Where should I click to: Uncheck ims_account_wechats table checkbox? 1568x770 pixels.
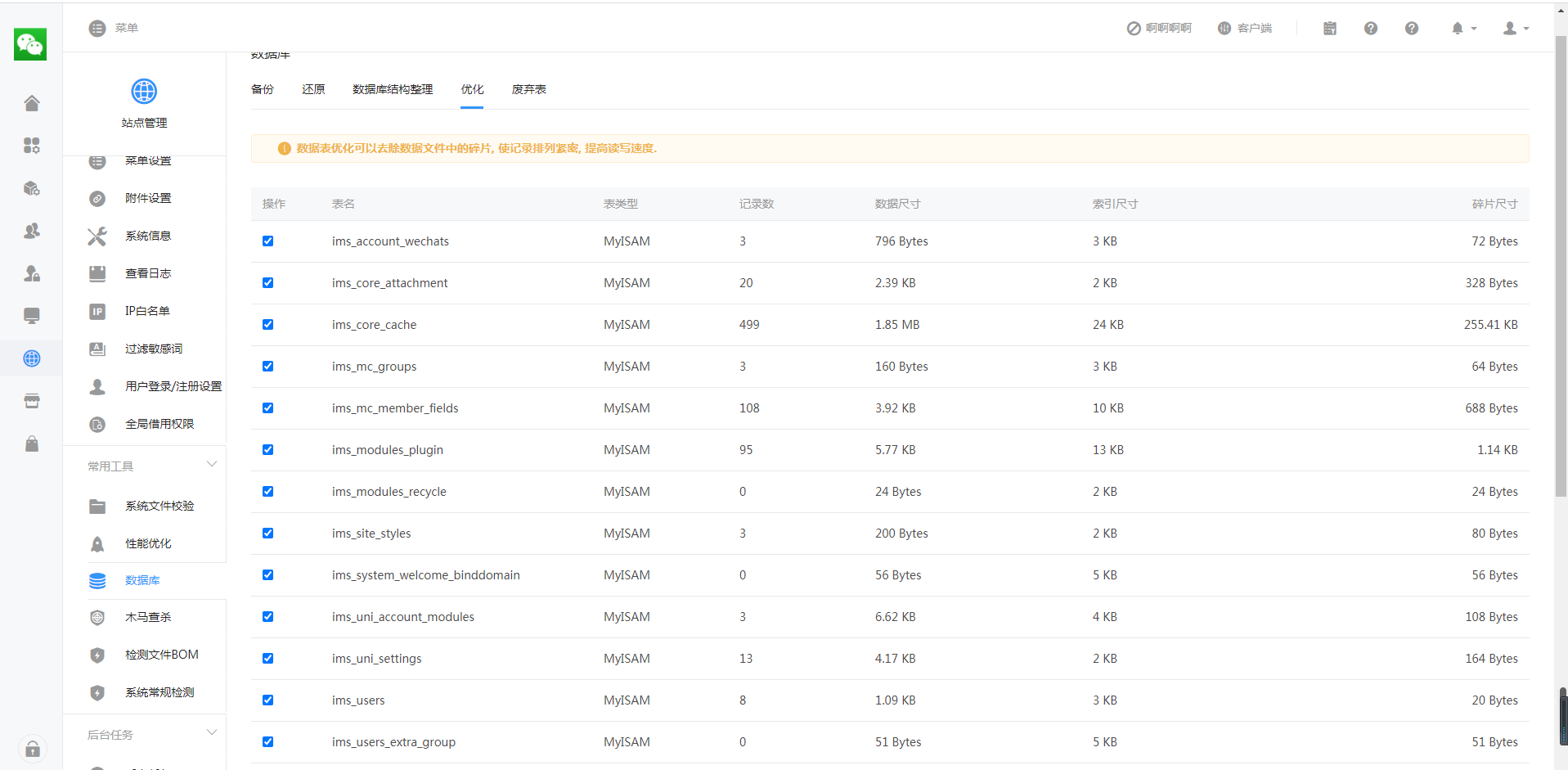pos(267,241)
